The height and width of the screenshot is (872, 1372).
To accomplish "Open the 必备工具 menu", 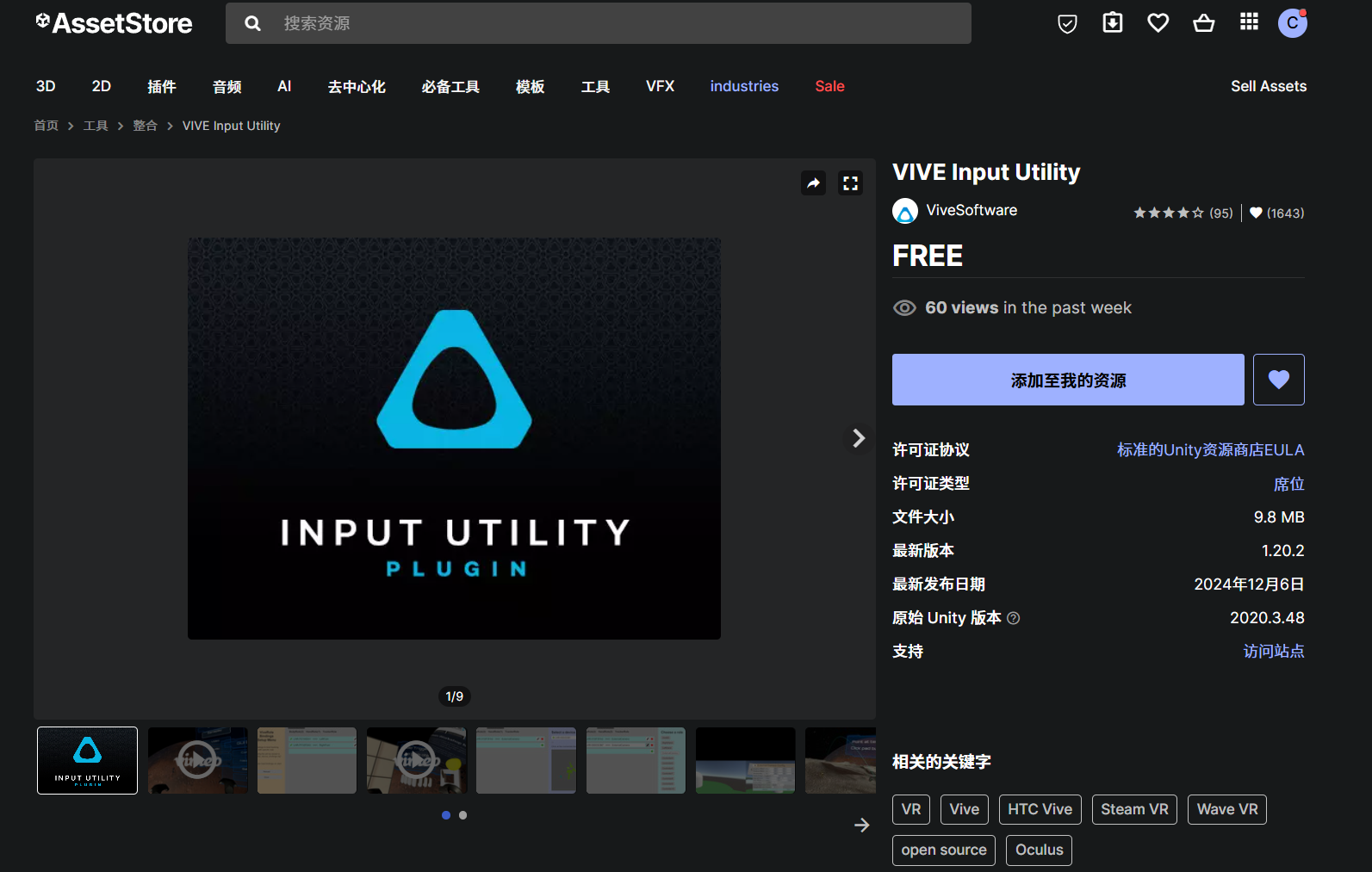I will (450, 86).
